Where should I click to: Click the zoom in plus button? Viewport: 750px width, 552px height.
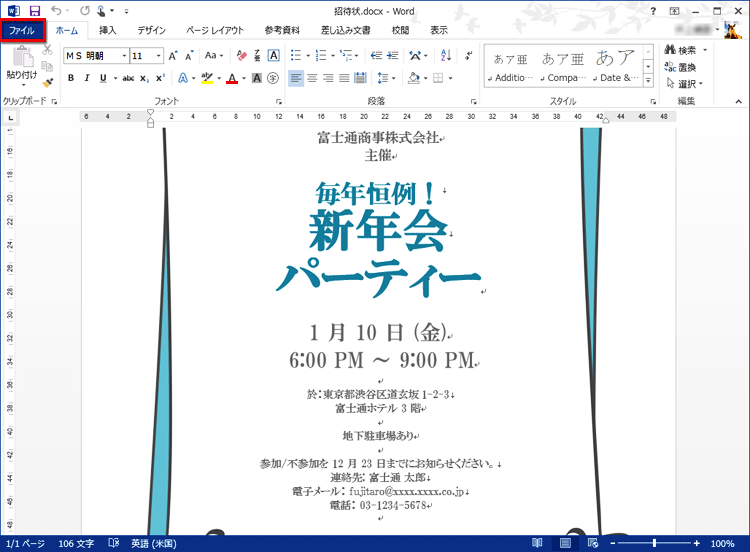coord(697,543)
